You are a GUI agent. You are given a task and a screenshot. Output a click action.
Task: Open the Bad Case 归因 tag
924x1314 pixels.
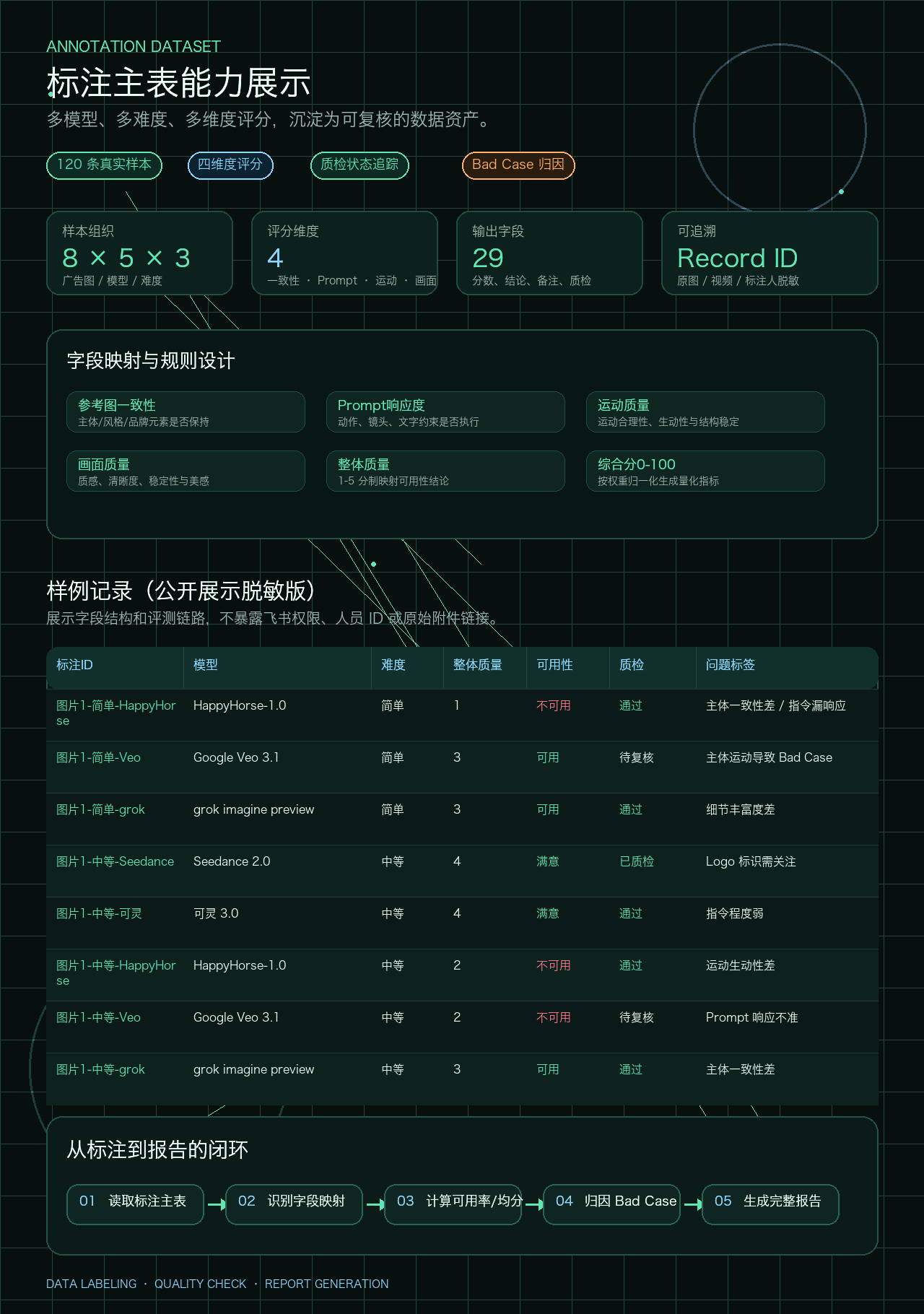(518, 165)
